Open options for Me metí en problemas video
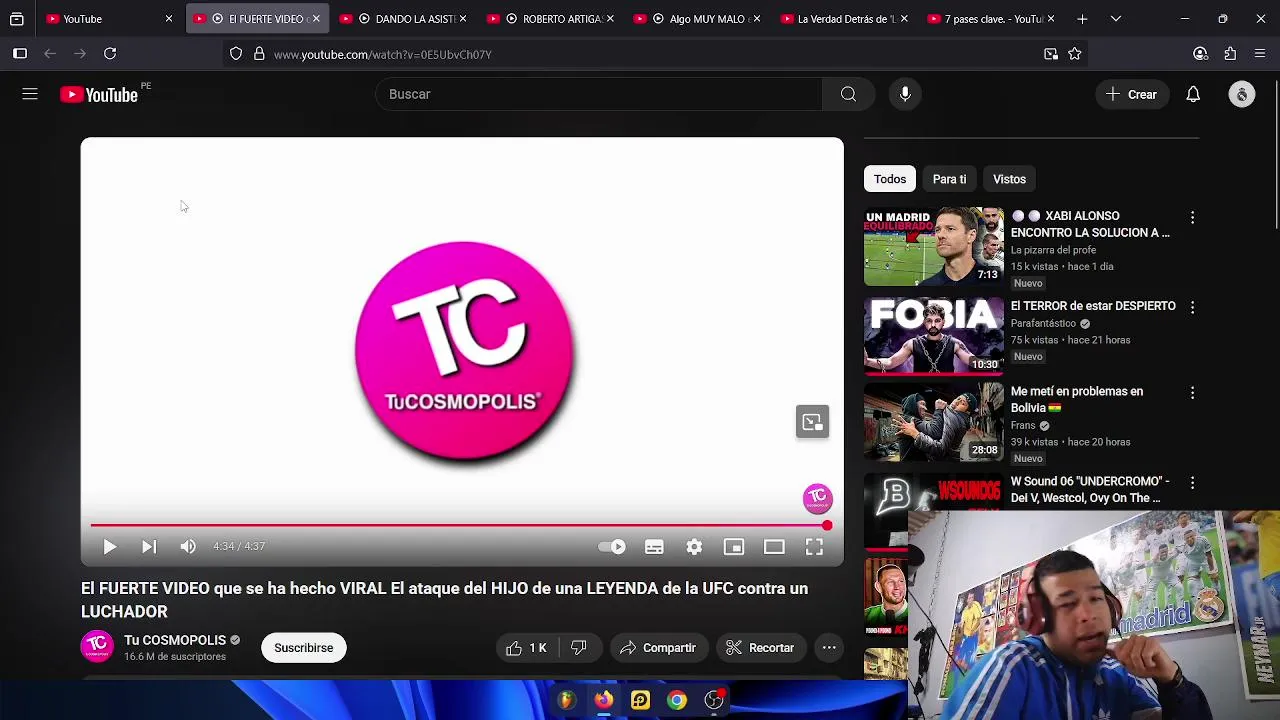This screenshot has height=720, width=1280. tap(1192, 394)
